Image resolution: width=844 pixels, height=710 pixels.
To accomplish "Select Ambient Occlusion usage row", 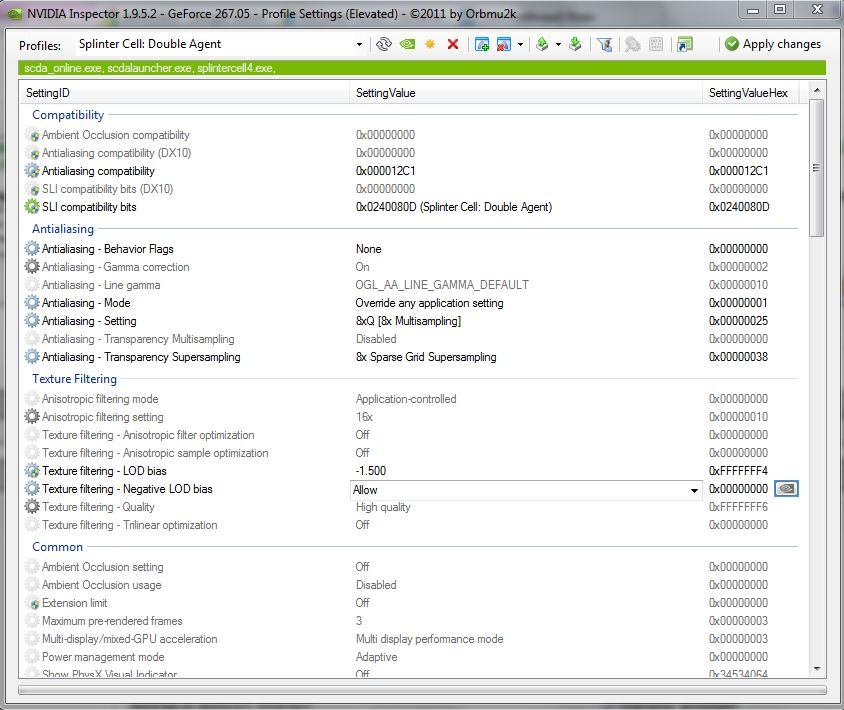I will click(x=409, y=585).
